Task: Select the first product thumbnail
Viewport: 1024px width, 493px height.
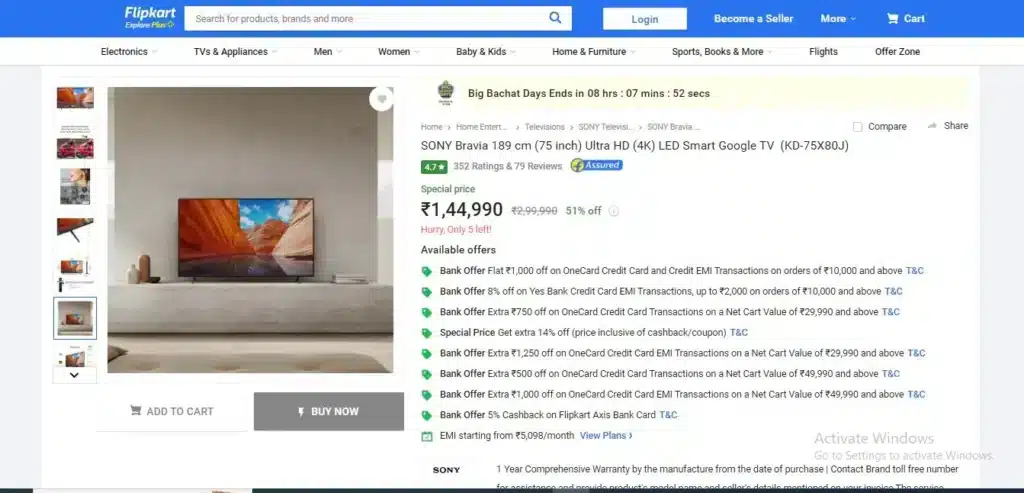Action: point(75,98)
